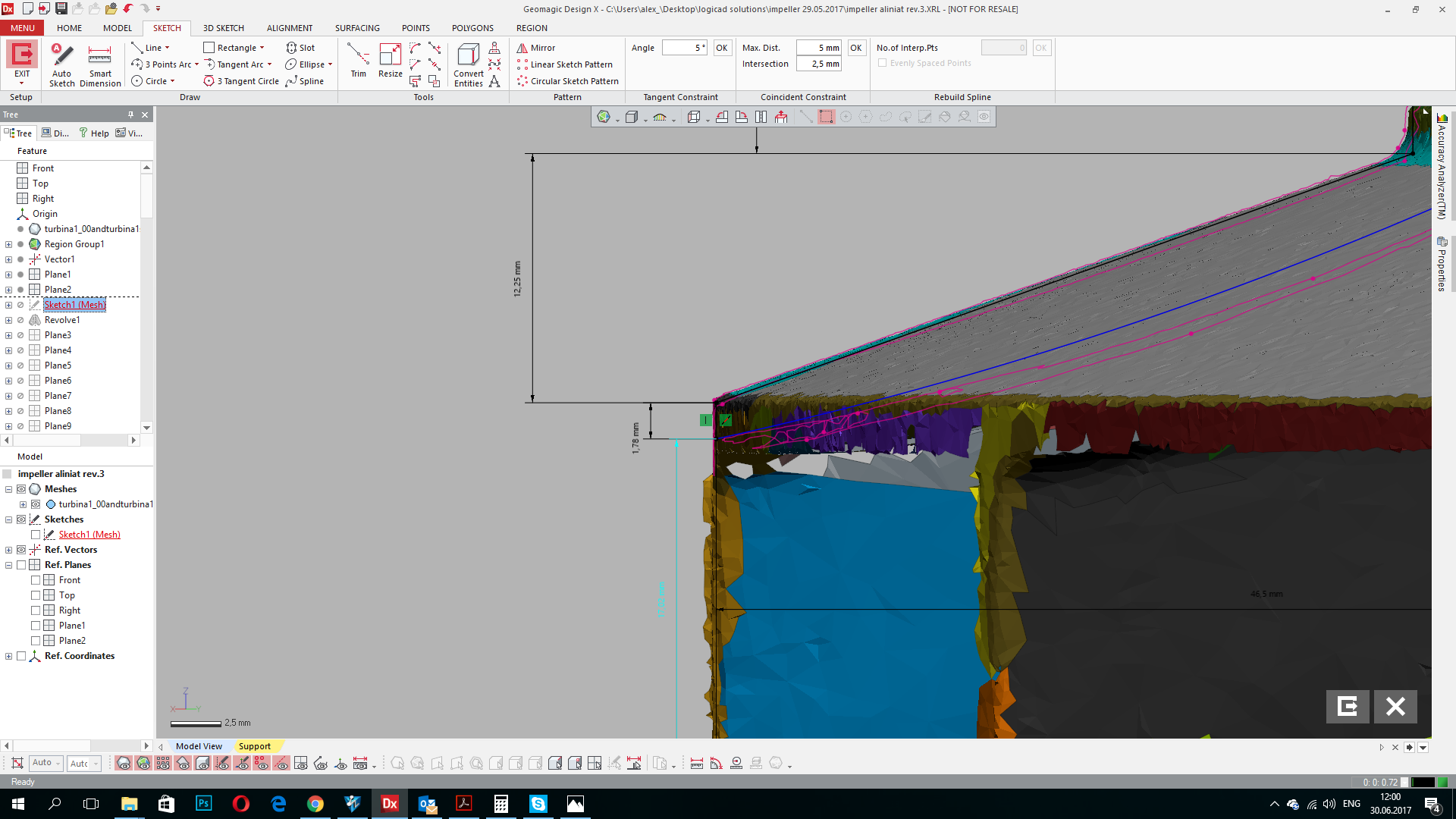The image size is (1456, 819).
Task: Click the Accuracy Analyzer side panel icon
Action: point(1442,118)
